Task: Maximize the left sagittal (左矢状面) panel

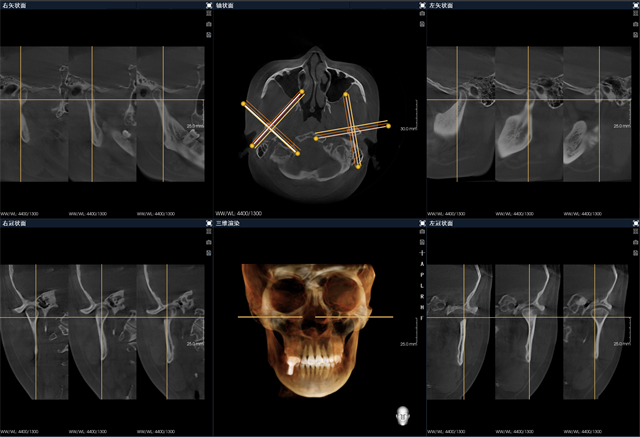Action: pyautogui.click(x=636, y=5)
